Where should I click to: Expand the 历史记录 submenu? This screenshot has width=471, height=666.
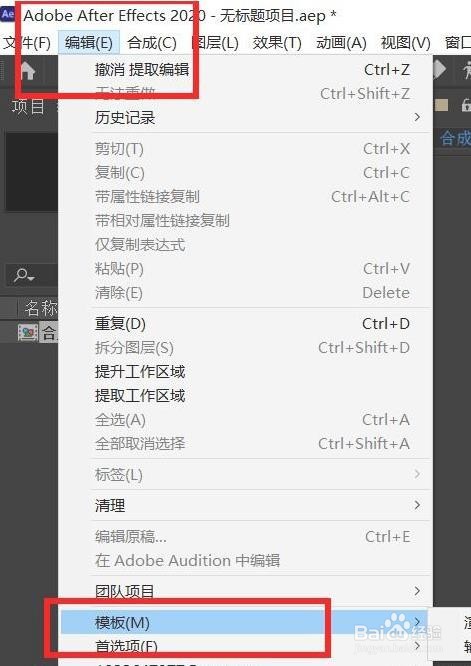click(x=246, y=117)
